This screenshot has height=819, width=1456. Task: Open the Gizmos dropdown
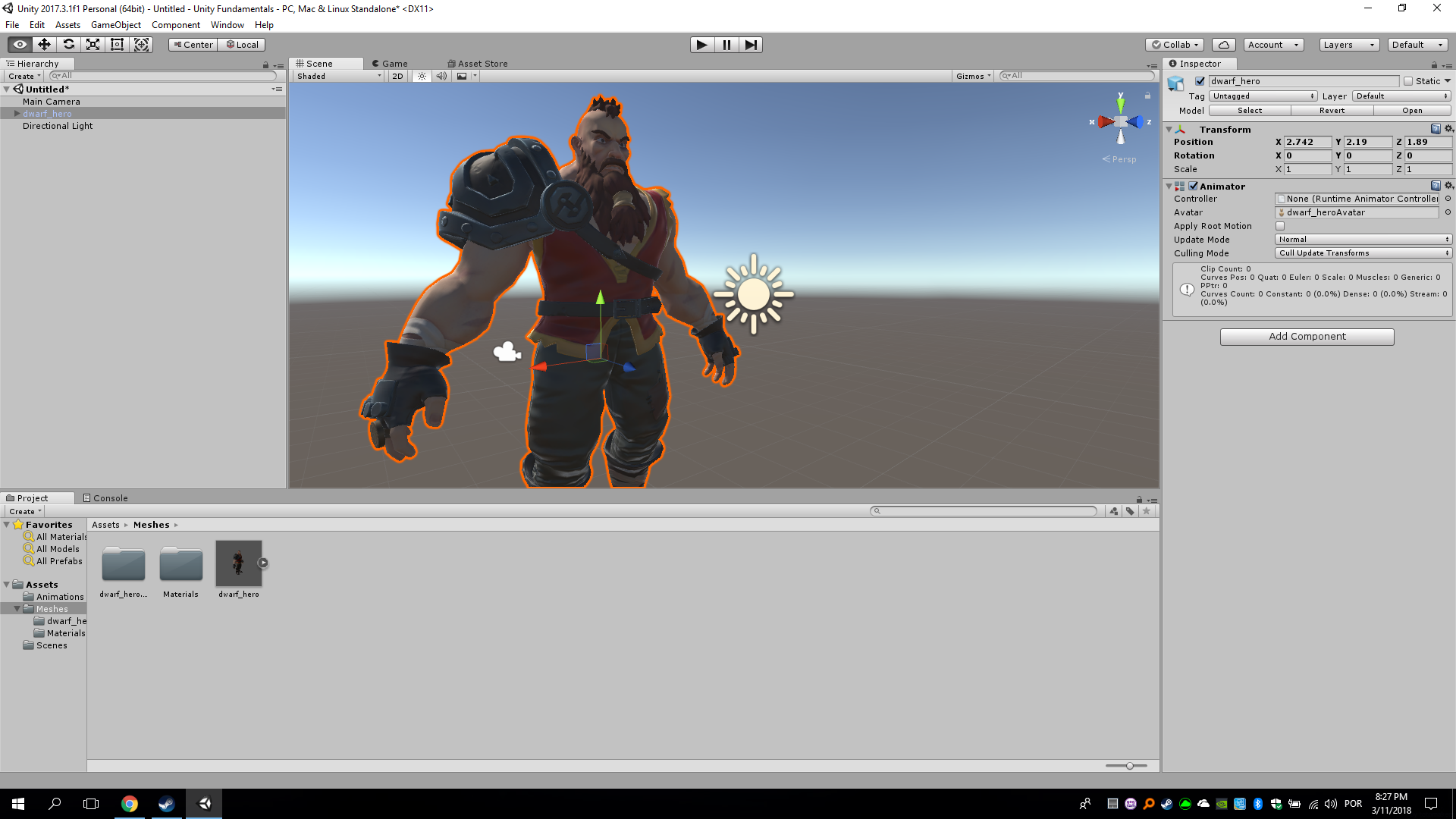point(974,76)
